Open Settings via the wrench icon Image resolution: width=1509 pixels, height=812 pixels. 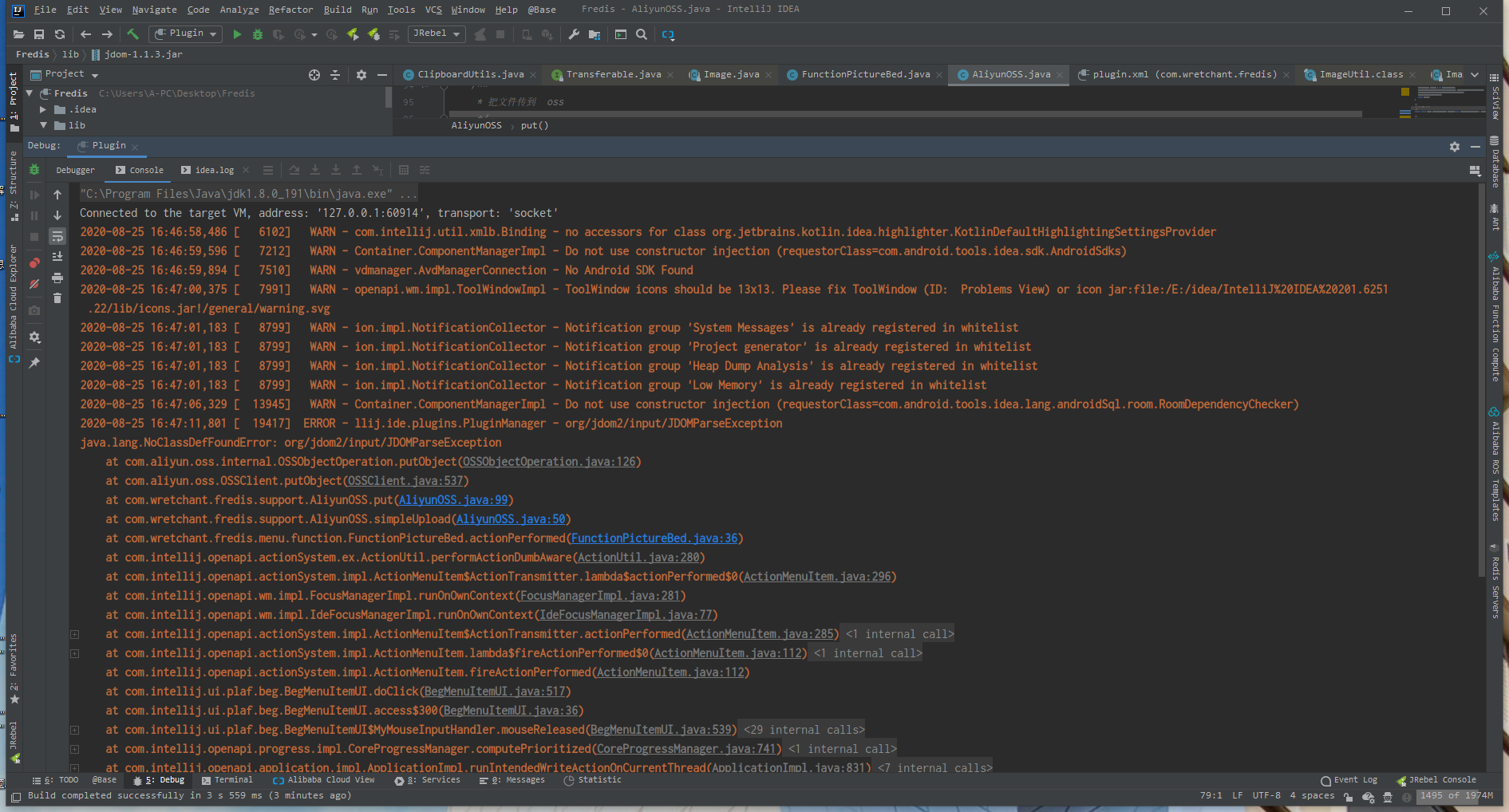[574, 34]
